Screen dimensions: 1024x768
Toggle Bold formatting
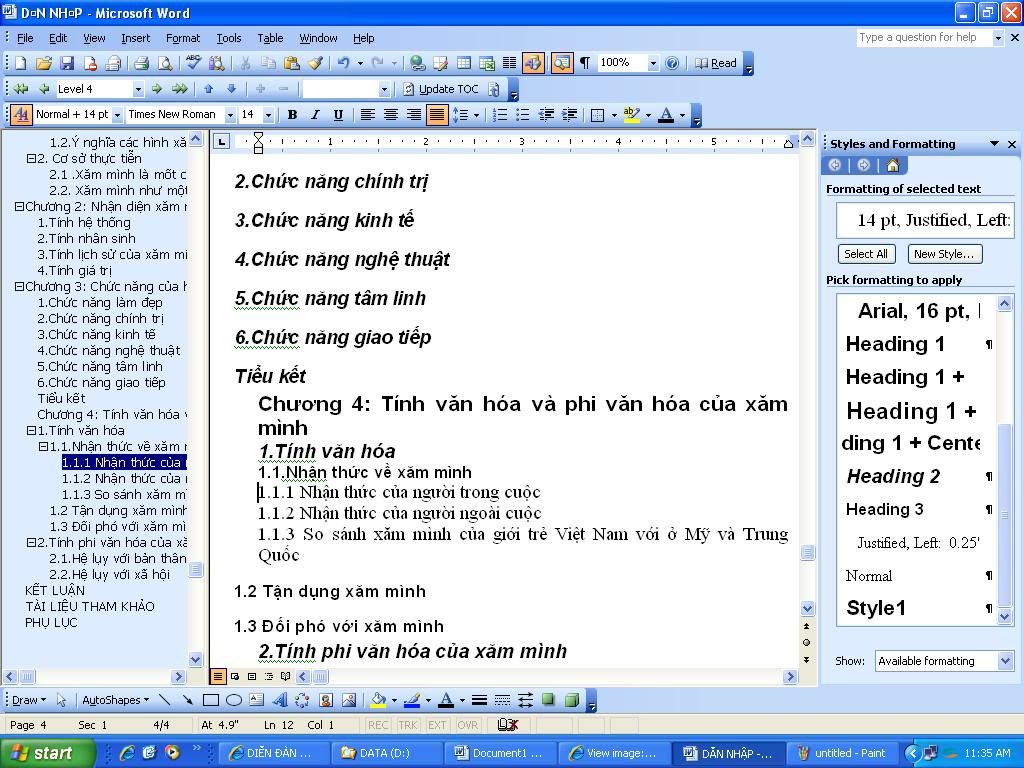click(x=292, y=115)
